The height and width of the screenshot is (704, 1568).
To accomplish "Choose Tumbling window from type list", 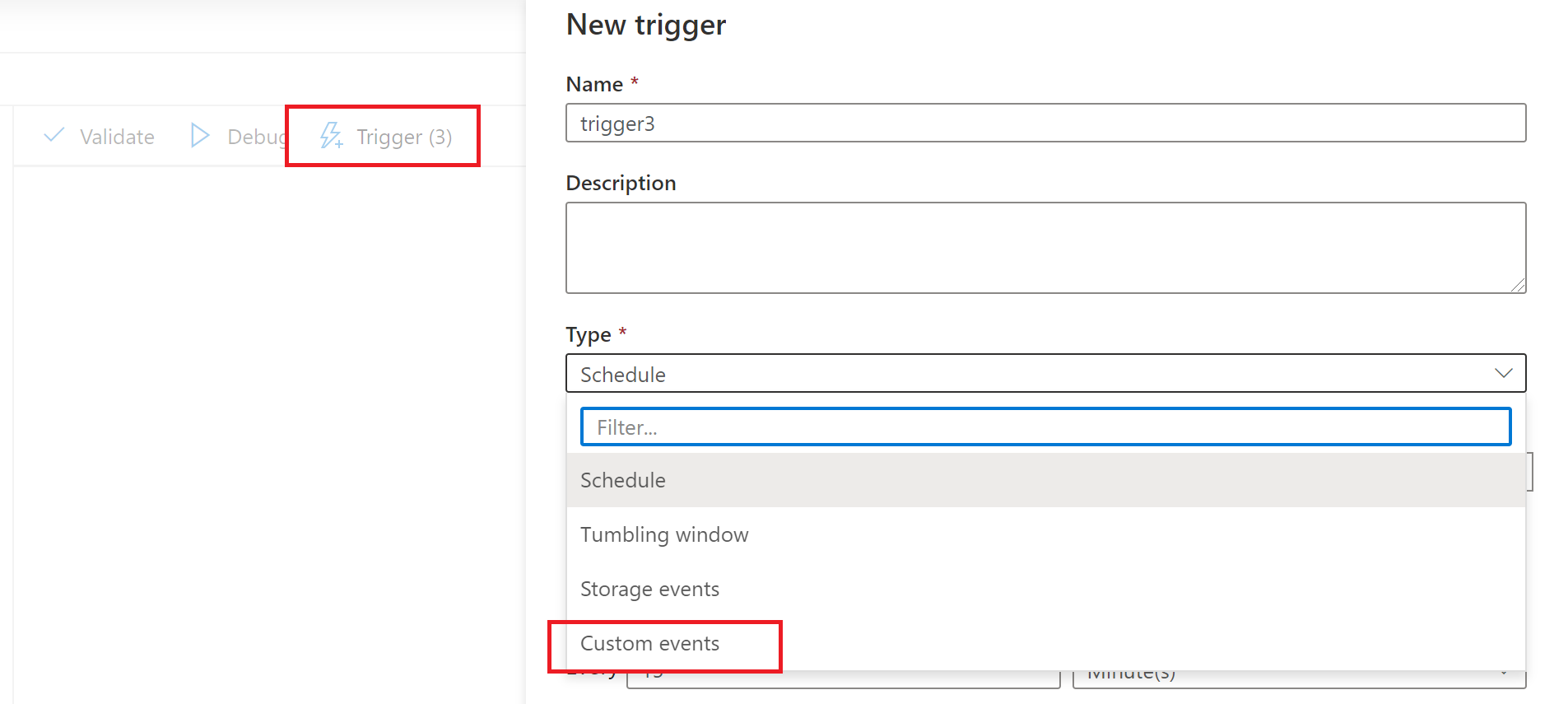I will [664, 534].
